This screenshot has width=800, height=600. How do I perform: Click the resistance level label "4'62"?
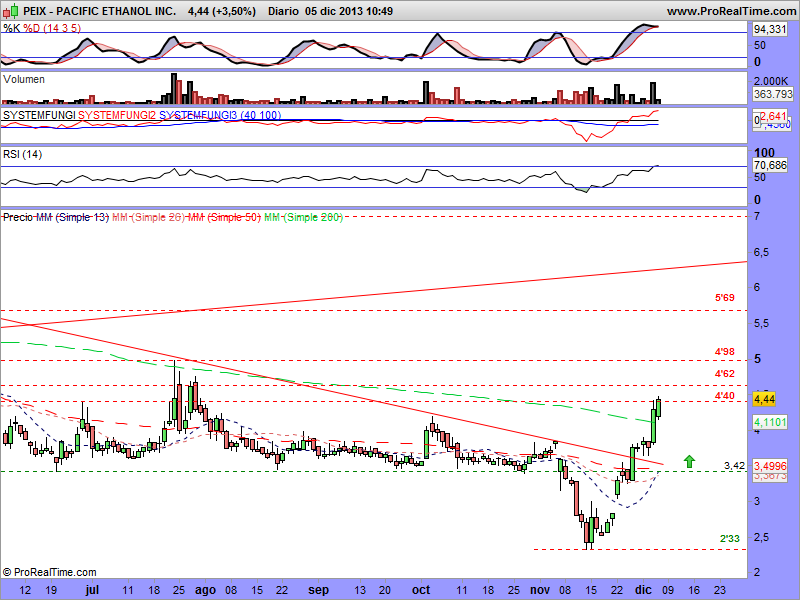coord(724,373)
